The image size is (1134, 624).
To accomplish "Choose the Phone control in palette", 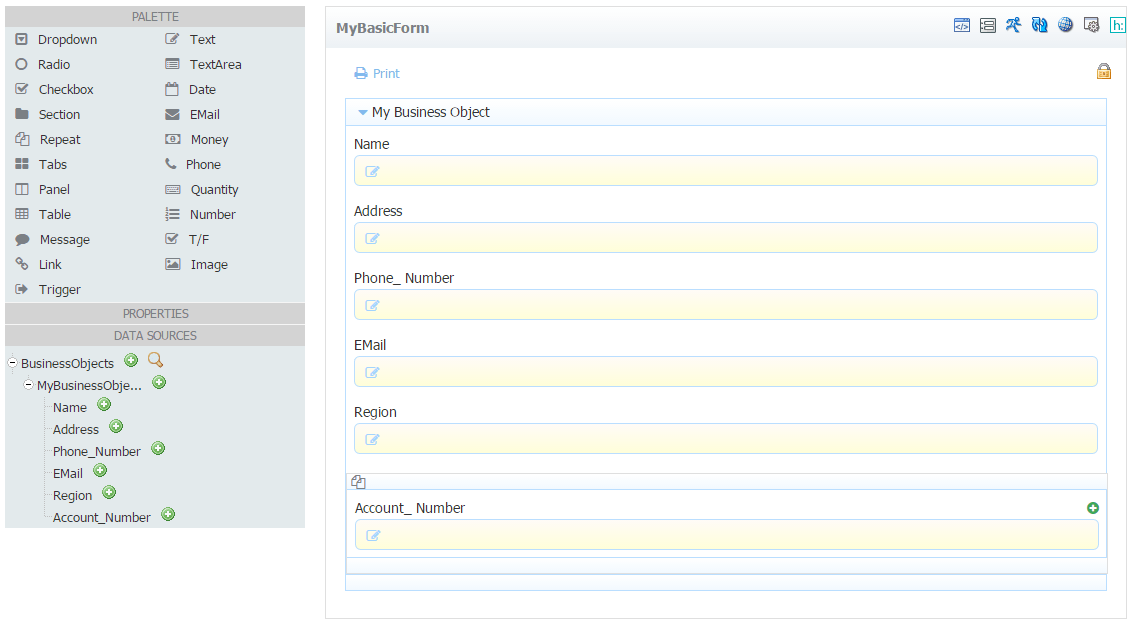I will click(192, 164).
